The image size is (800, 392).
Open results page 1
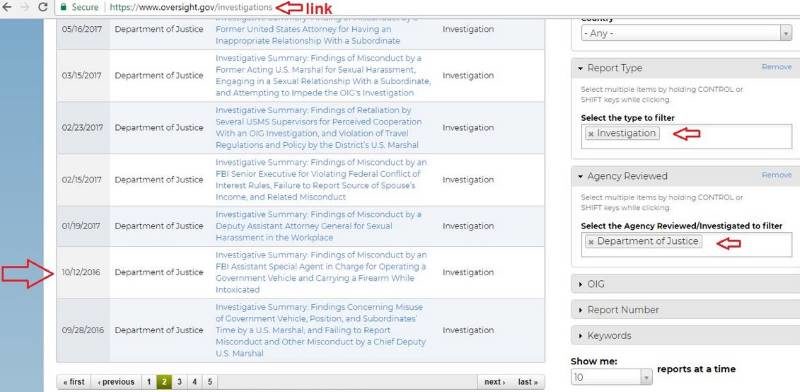coord(148,382)
